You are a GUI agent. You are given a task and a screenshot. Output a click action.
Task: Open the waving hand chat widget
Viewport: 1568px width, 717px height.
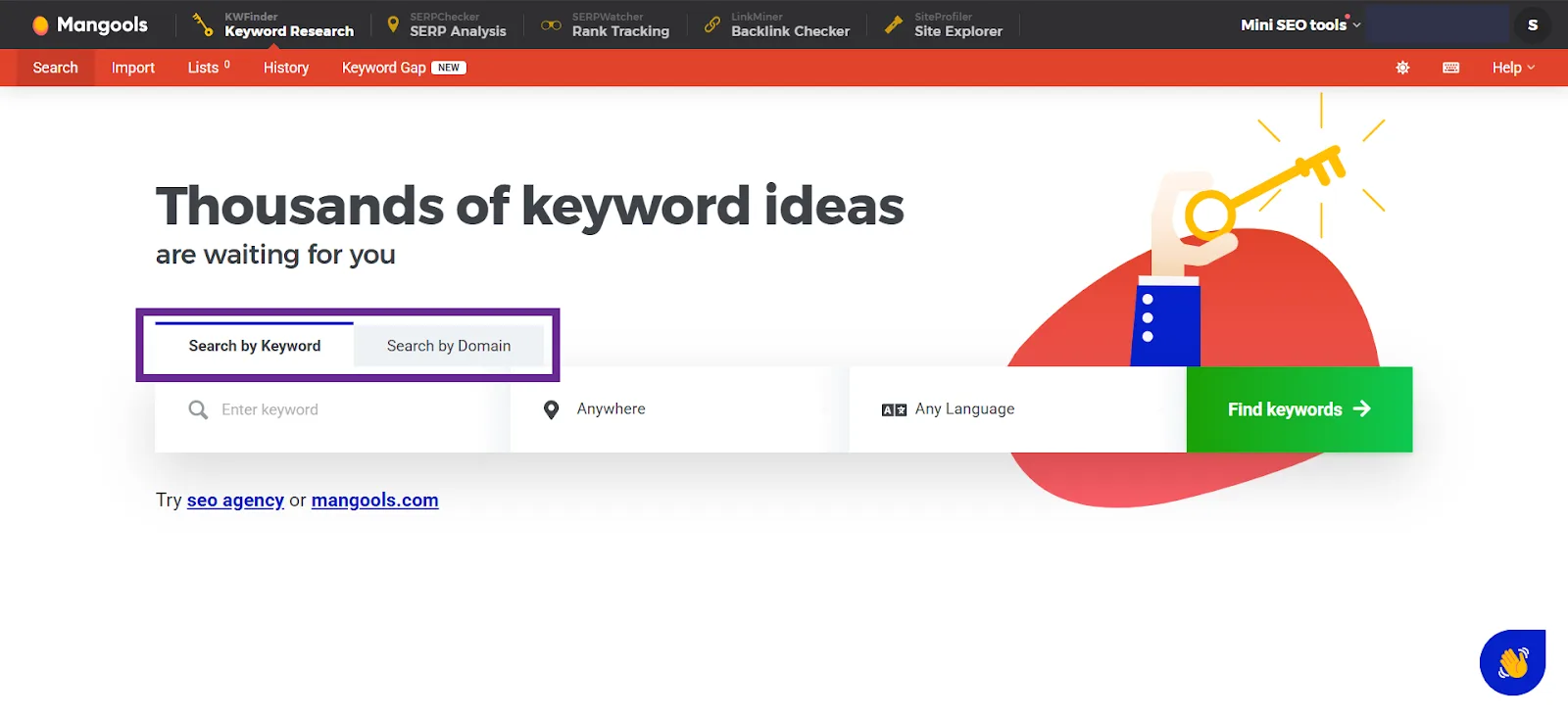click(1512, 663)
